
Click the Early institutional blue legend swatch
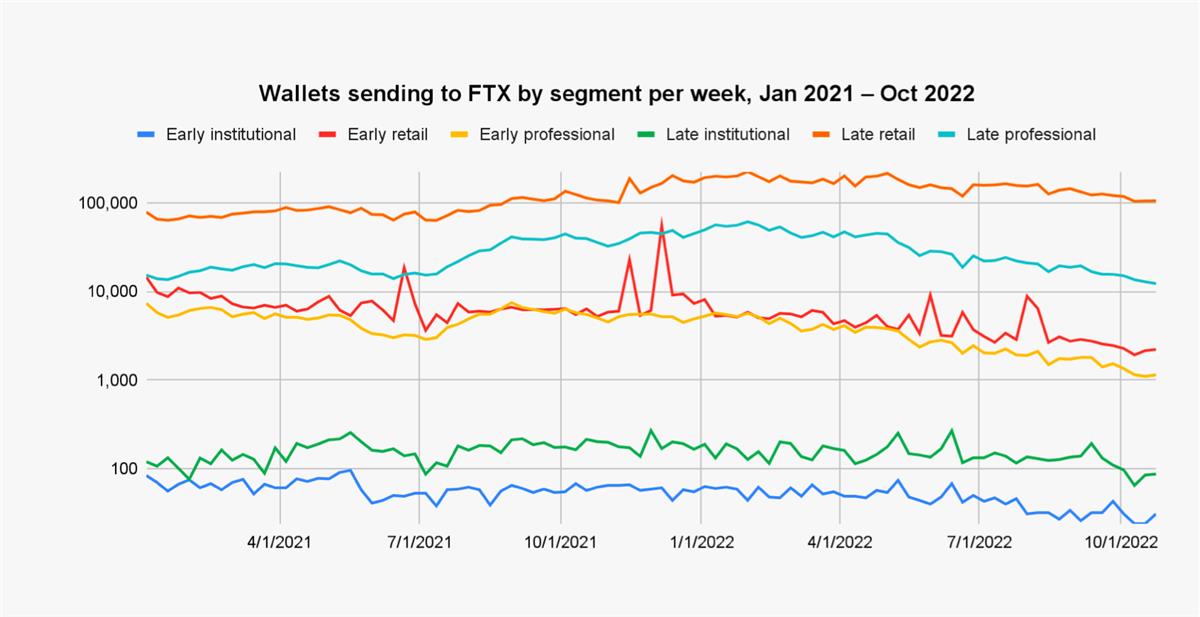[147, 135]
